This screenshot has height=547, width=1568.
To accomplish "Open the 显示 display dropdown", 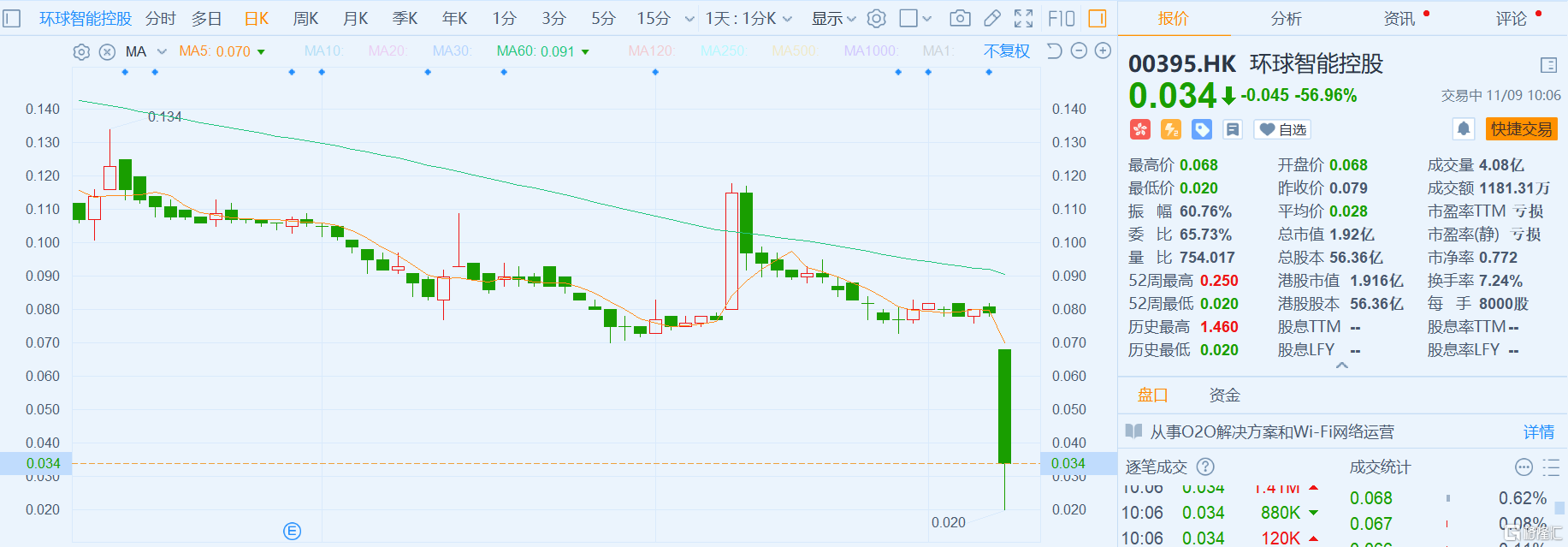I will (x=834, y=18).
